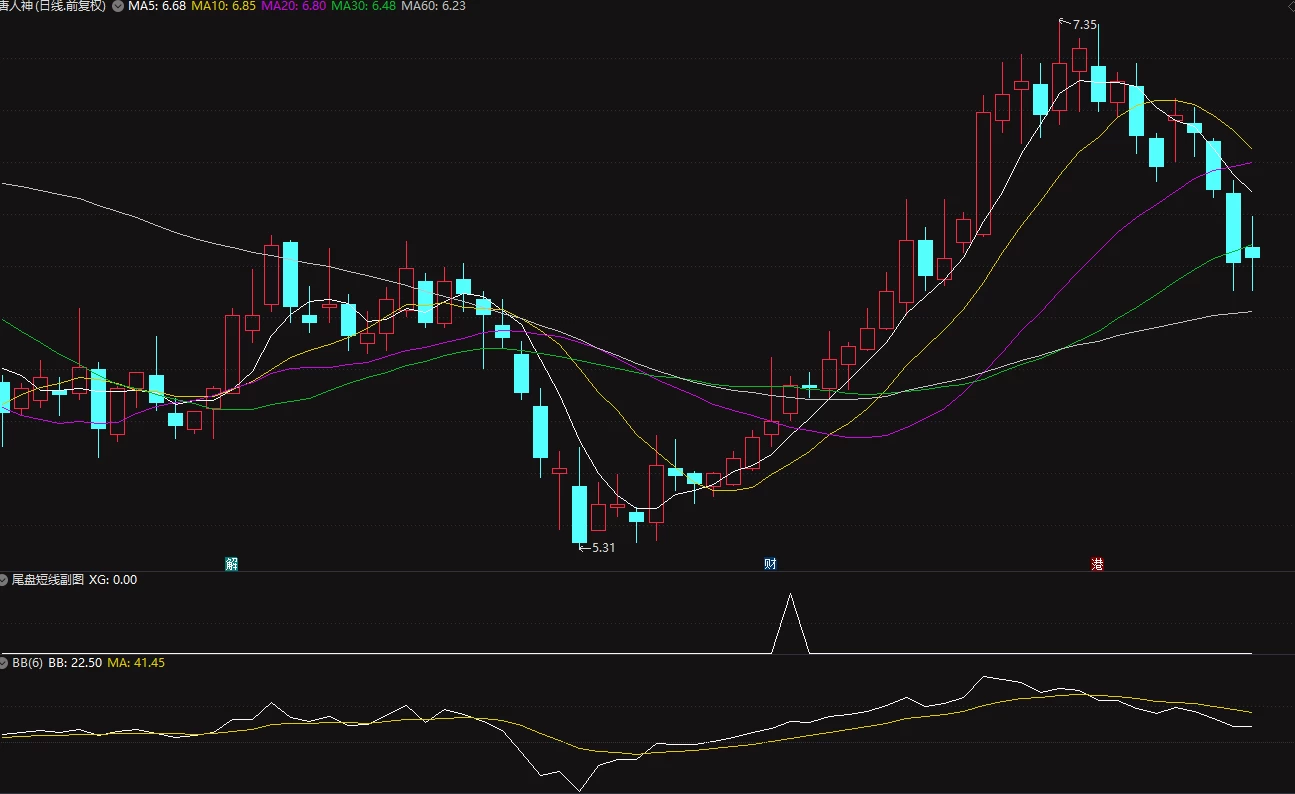Click the yellow MA: 41.45 label
This screenshot has height=794, width=1295.
pos(136,663)
